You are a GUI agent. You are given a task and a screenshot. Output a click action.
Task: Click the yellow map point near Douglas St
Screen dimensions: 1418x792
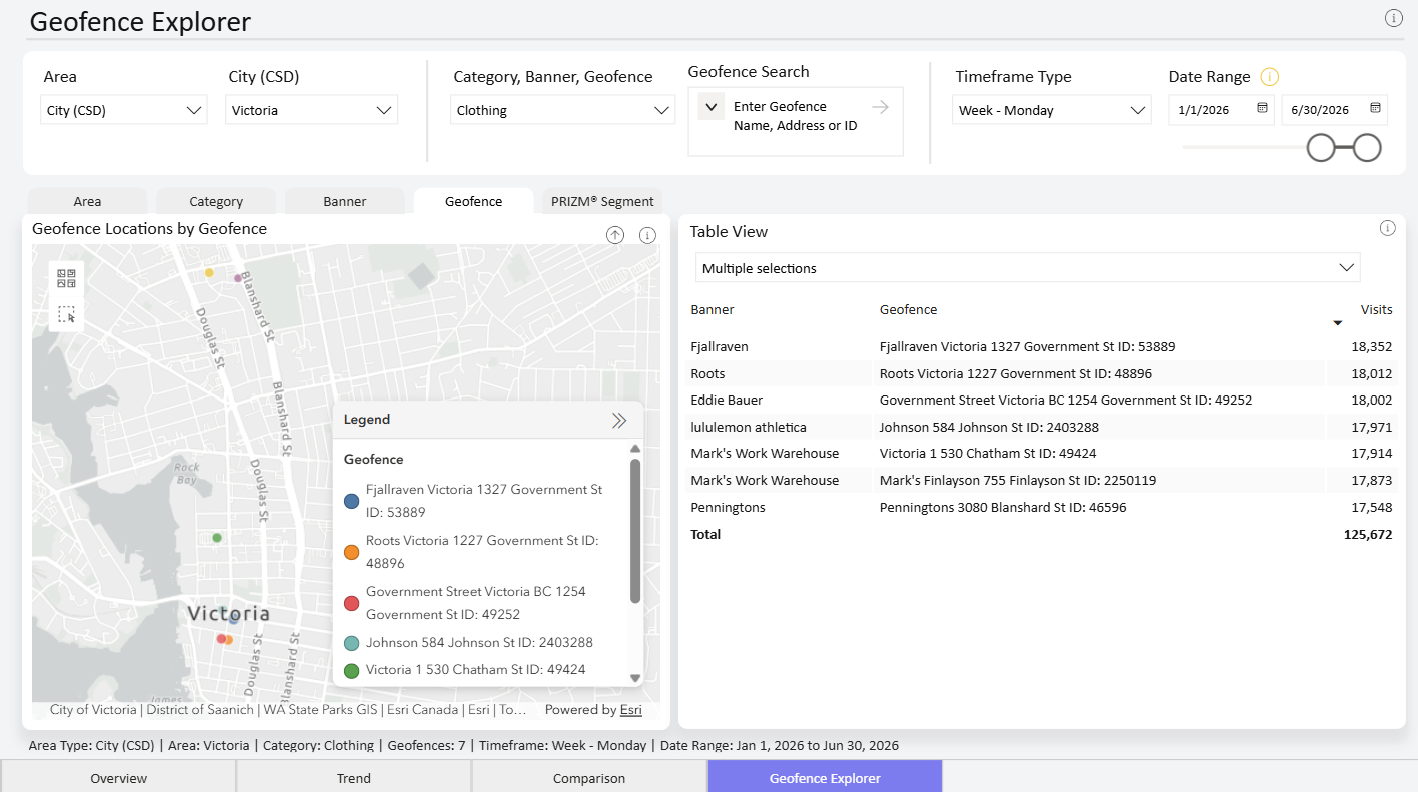click(209, 272)
